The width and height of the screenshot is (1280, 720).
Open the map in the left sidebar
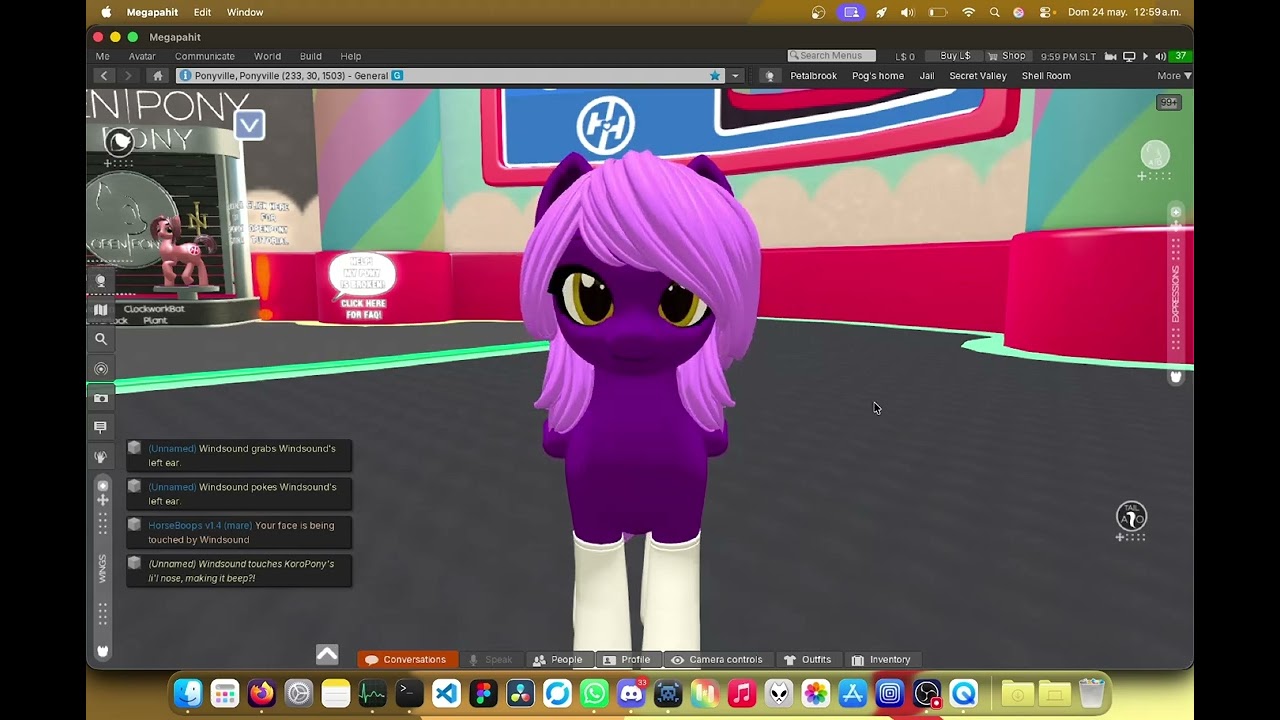101,310
